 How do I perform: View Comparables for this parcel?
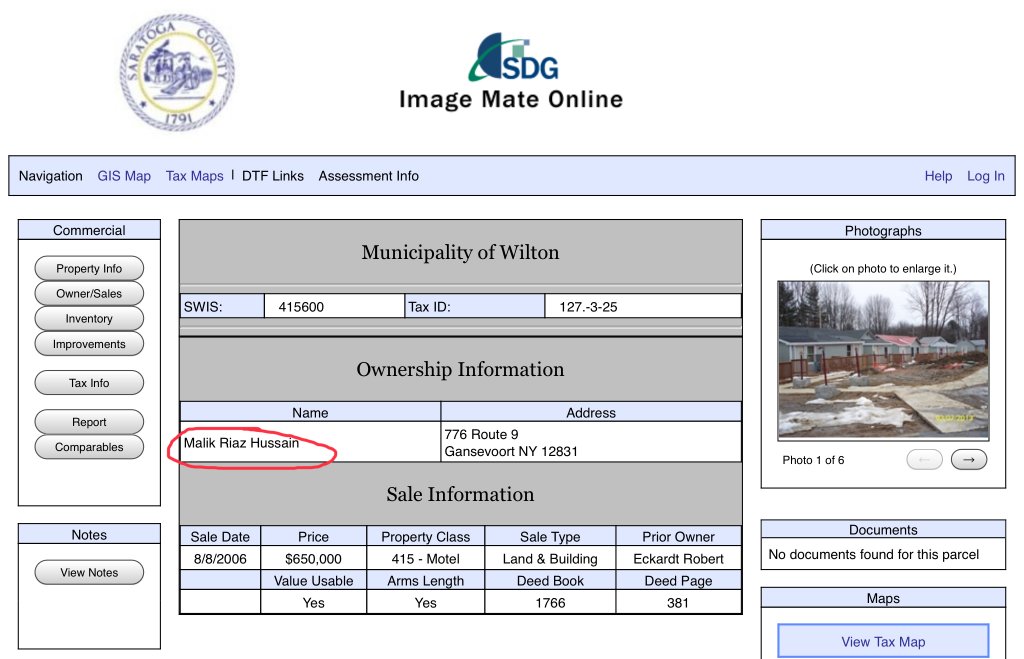pos(89,447)
